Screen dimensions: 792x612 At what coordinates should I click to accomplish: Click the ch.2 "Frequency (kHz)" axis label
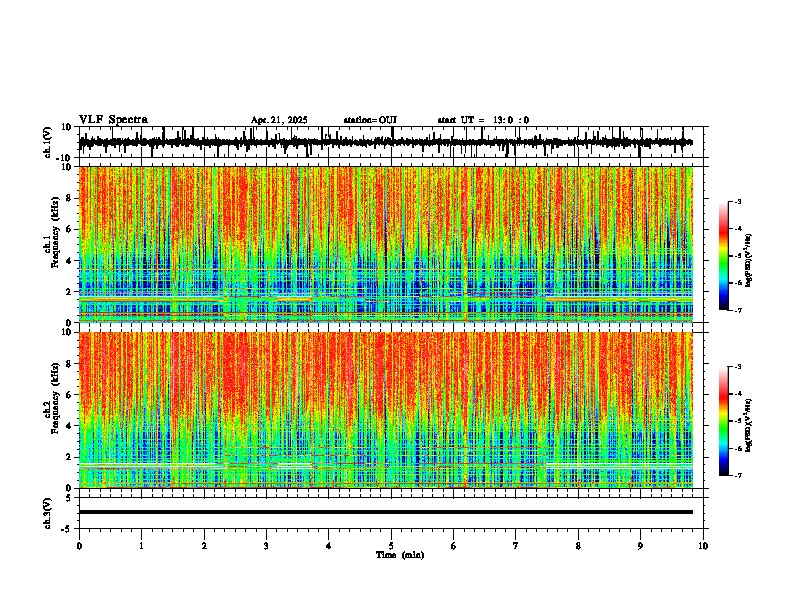click(x=56, y=398)
